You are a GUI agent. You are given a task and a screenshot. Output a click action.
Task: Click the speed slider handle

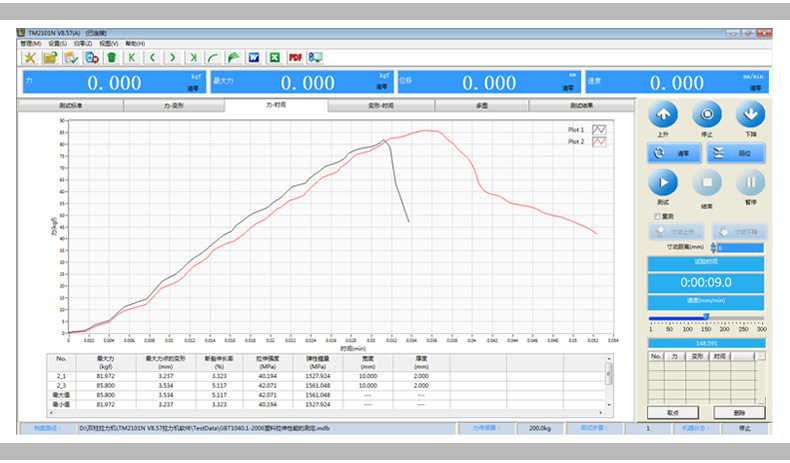(706, 316)
